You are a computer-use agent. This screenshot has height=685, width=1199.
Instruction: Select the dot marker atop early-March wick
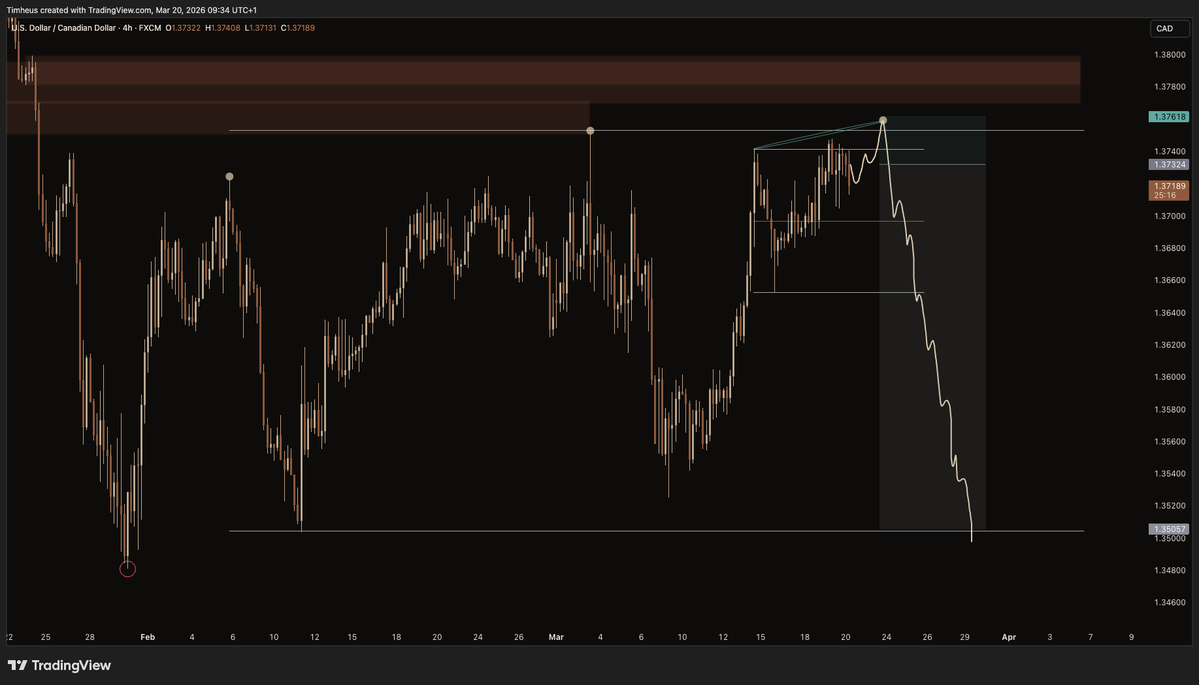(590, 131)
